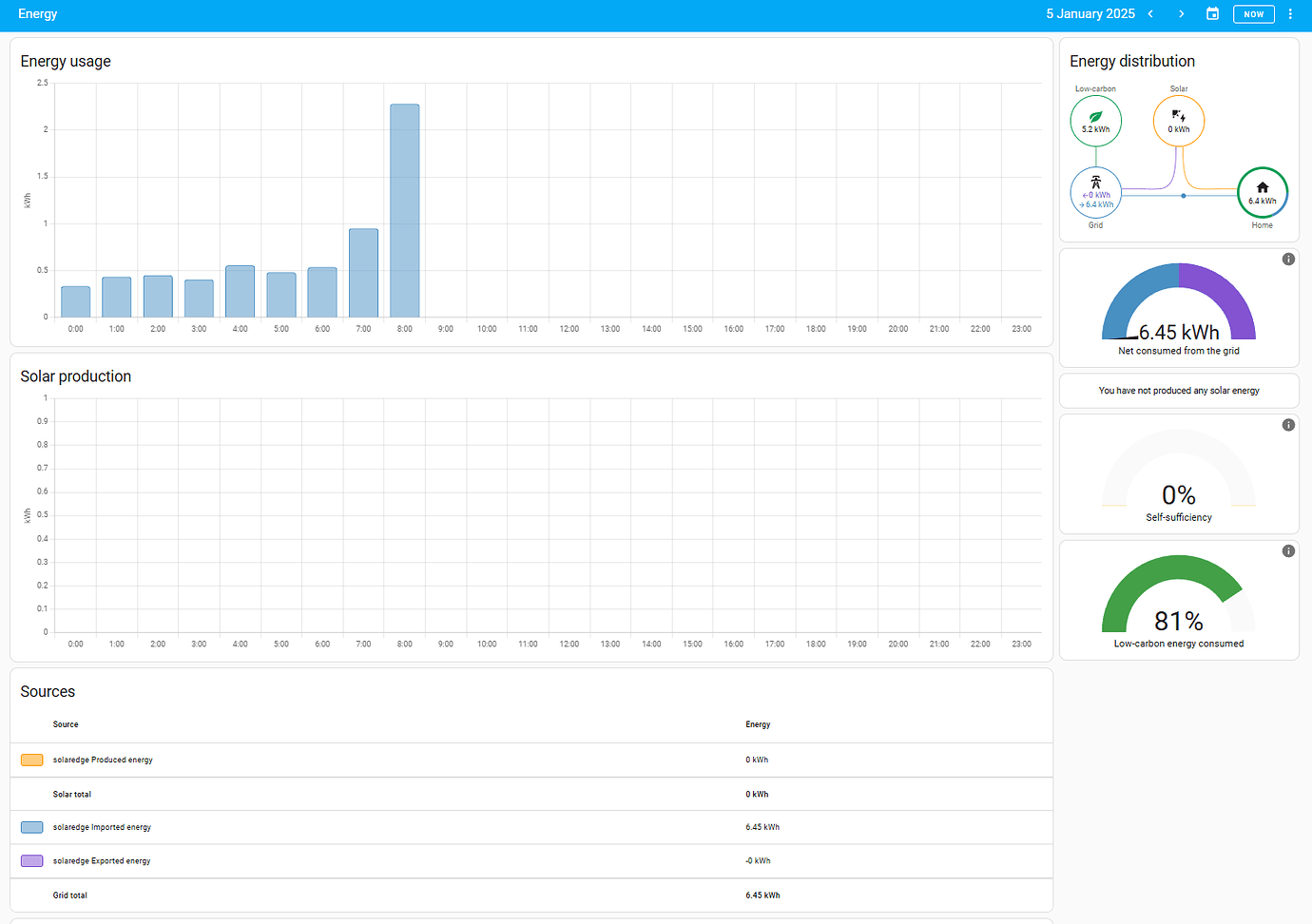Click the info icon on the Low-carbon energy card
The width and height of the screenshot is (1312, 924).
click(1288, 550)
